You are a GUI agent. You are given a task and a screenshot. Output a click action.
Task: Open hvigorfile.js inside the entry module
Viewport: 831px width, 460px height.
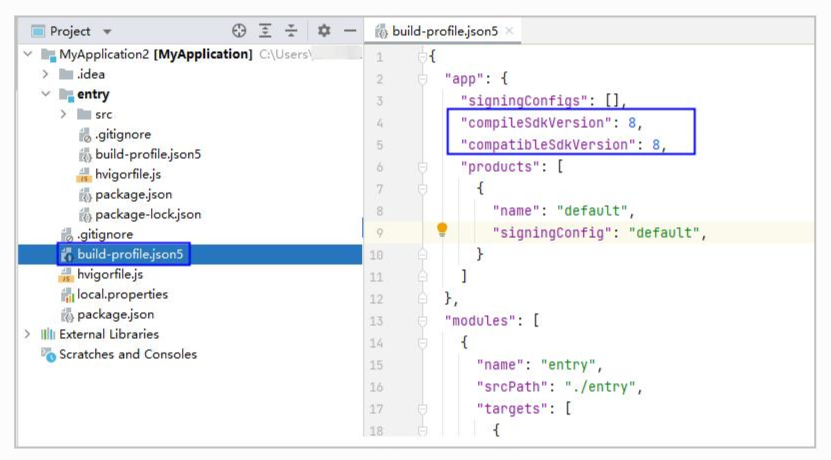pyautogui.click(x=128, y=174)
